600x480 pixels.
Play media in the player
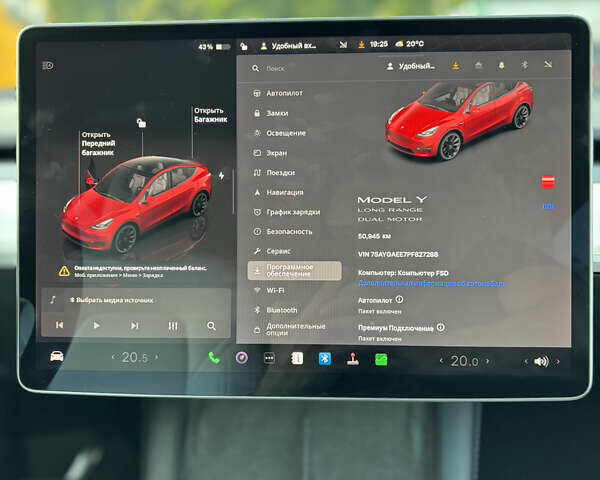(x=96, y=325)
